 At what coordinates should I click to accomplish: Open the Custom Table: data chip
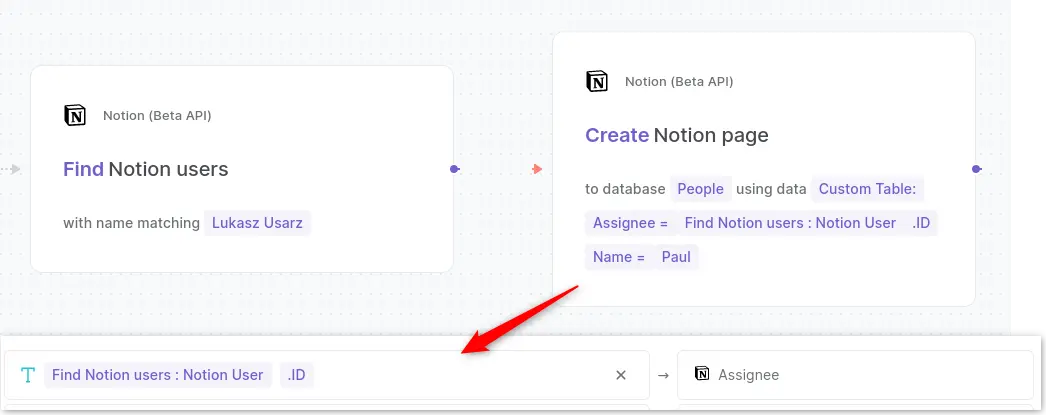867,189
